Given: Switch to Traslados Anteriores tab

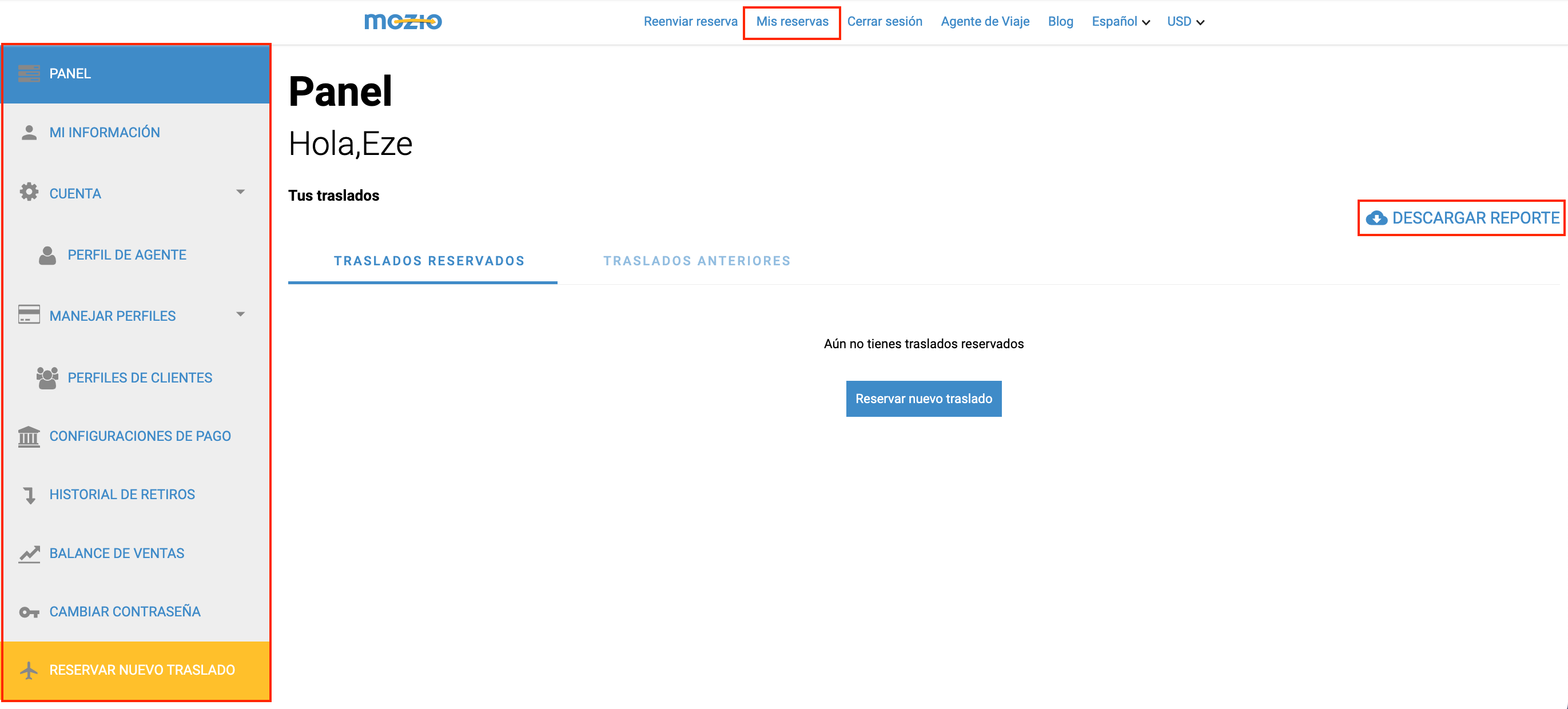Looking at the screenshot, I should point(697,261).
